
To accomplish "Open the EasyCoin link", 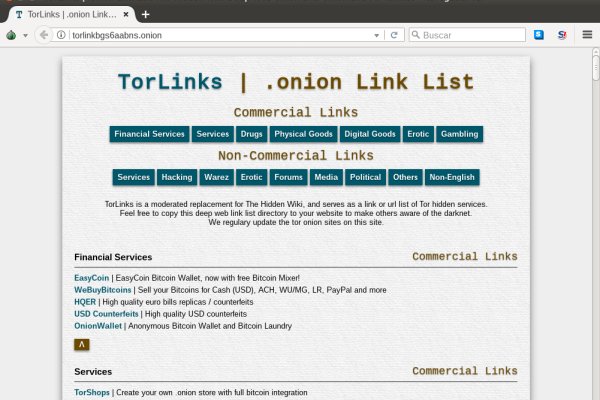I will coord(91,277).
